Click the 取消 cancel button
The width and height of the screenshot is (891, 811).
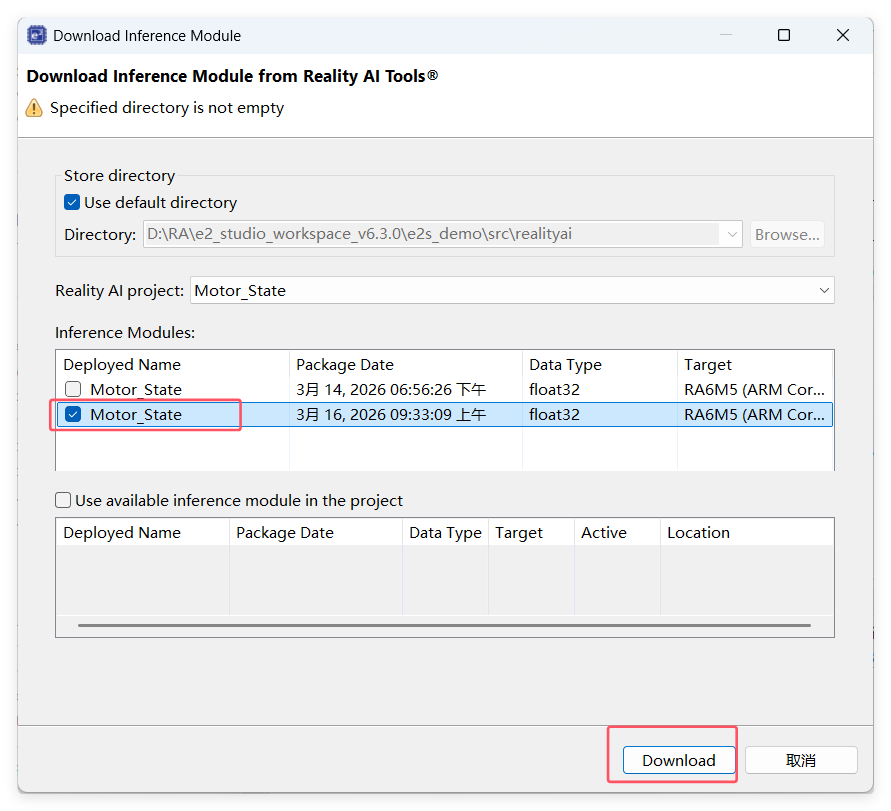point(801,760)
